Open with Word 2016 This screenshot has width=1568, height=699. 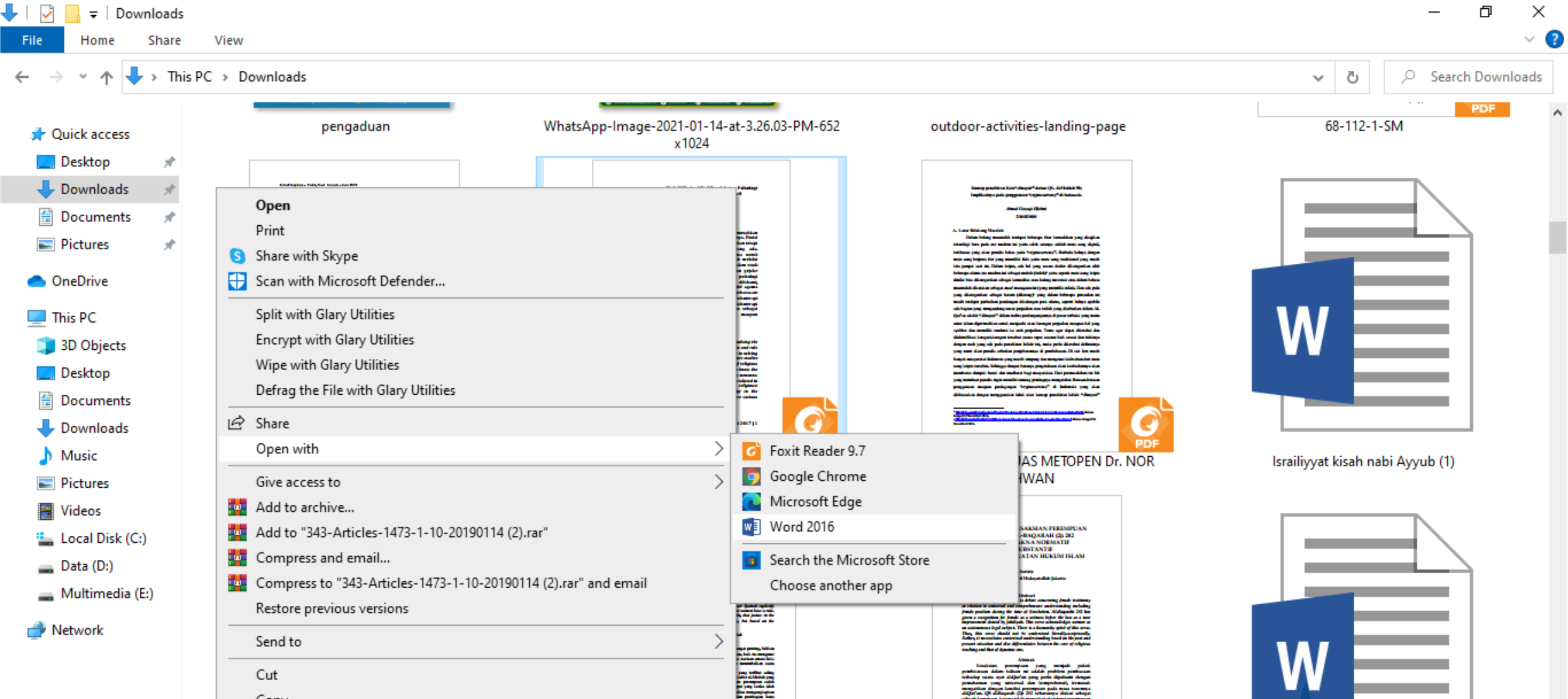pyautogui.click(x=802, y=527)
